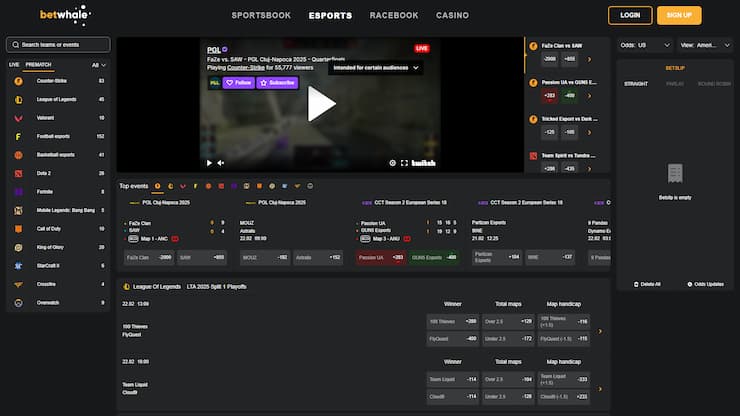Click the Delete All trash icon

[x=635, y=284]
